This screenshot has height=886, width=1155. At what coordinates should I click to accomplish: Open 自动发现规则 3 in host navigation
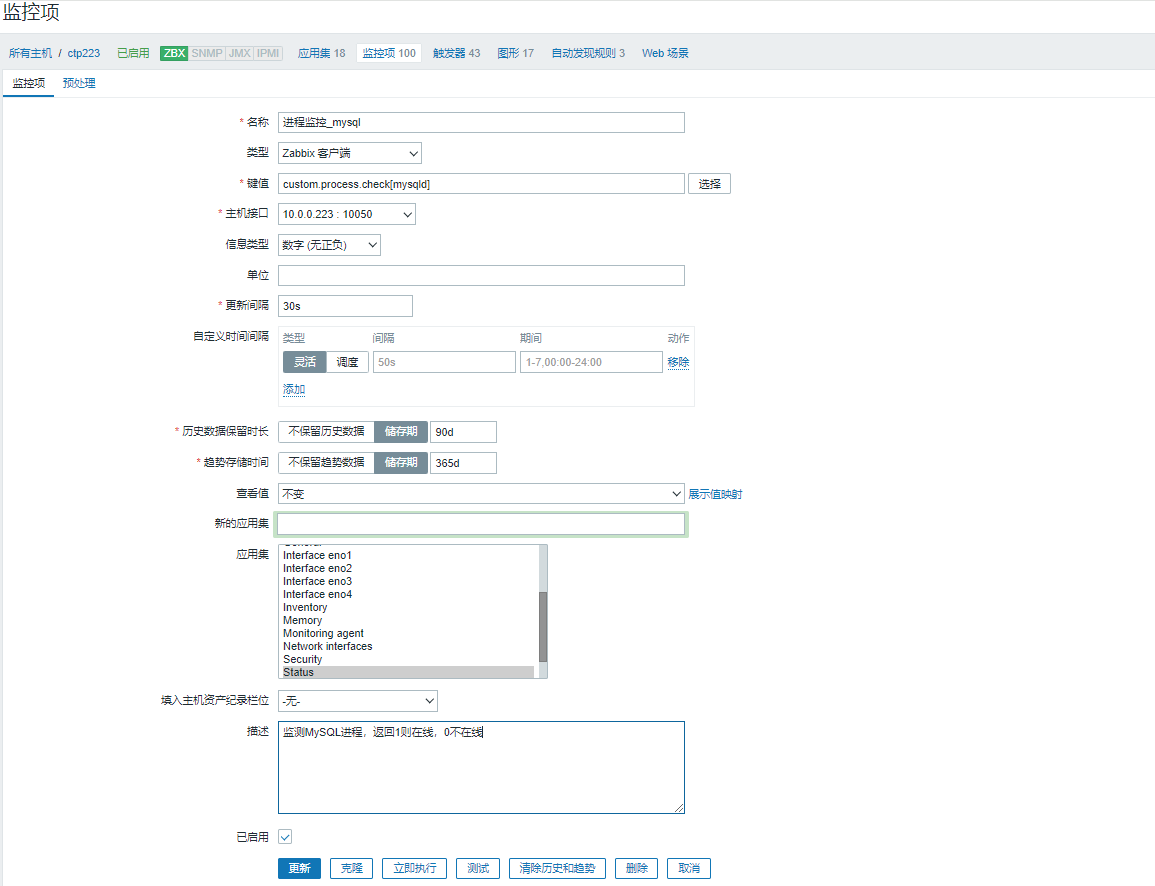click(x=588, y=53)
